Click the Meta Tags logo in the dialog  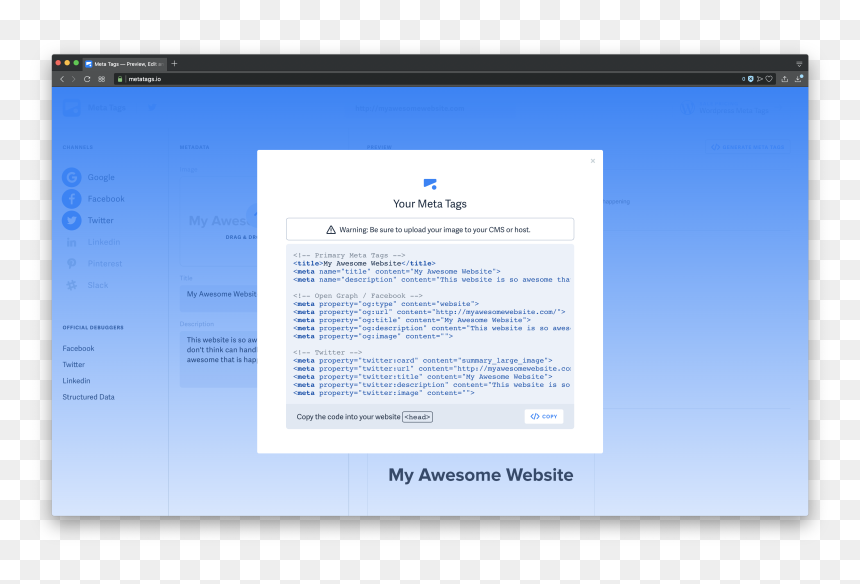[x=430, y=184]
